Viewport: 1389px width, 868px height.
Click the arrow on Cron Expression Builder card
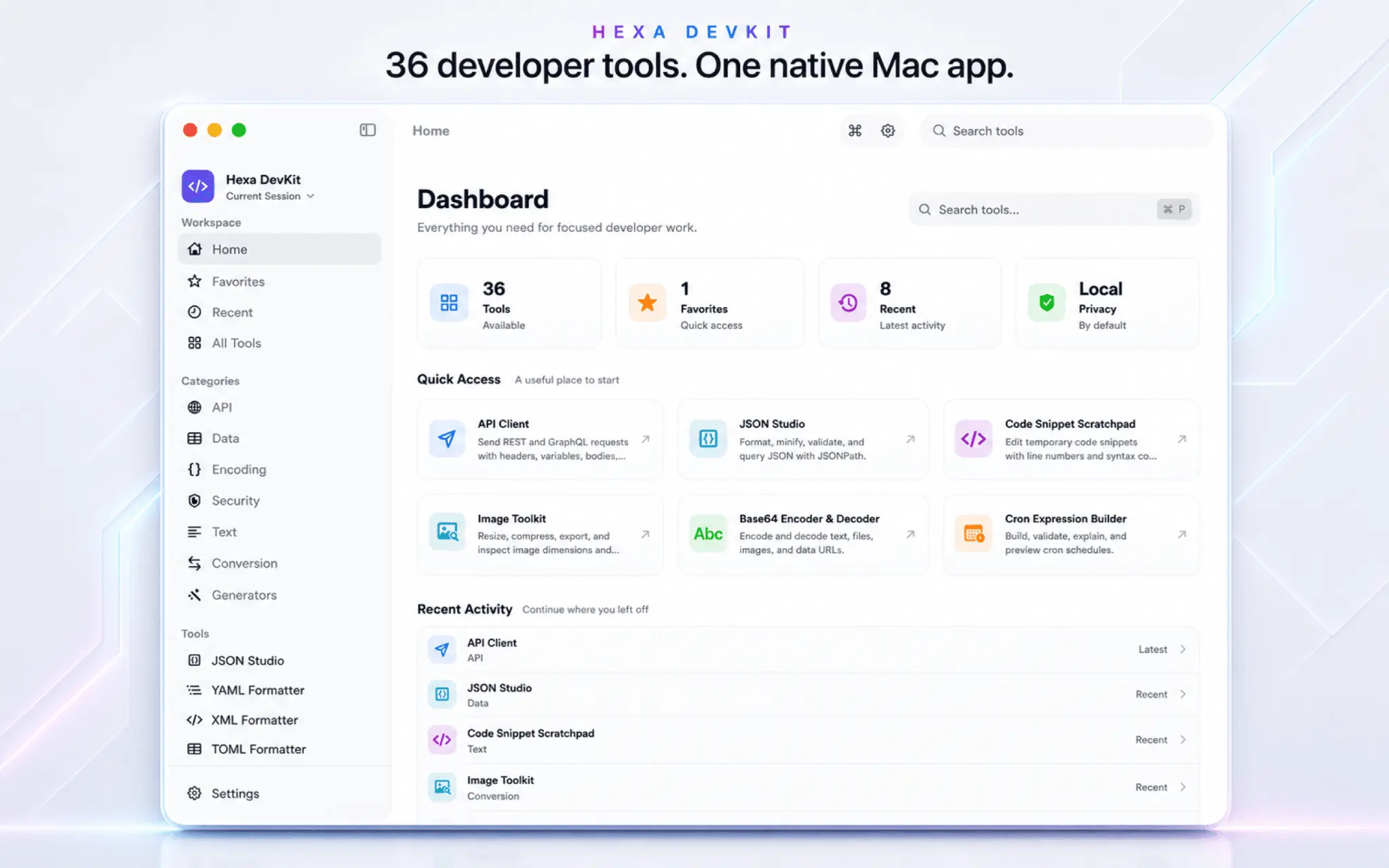tap(1182, 534)
